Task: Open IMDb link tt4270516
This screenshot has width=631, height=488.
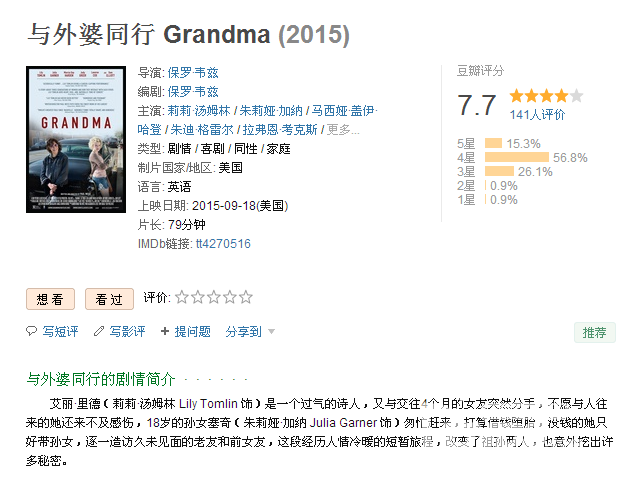Action: [223, 243]
